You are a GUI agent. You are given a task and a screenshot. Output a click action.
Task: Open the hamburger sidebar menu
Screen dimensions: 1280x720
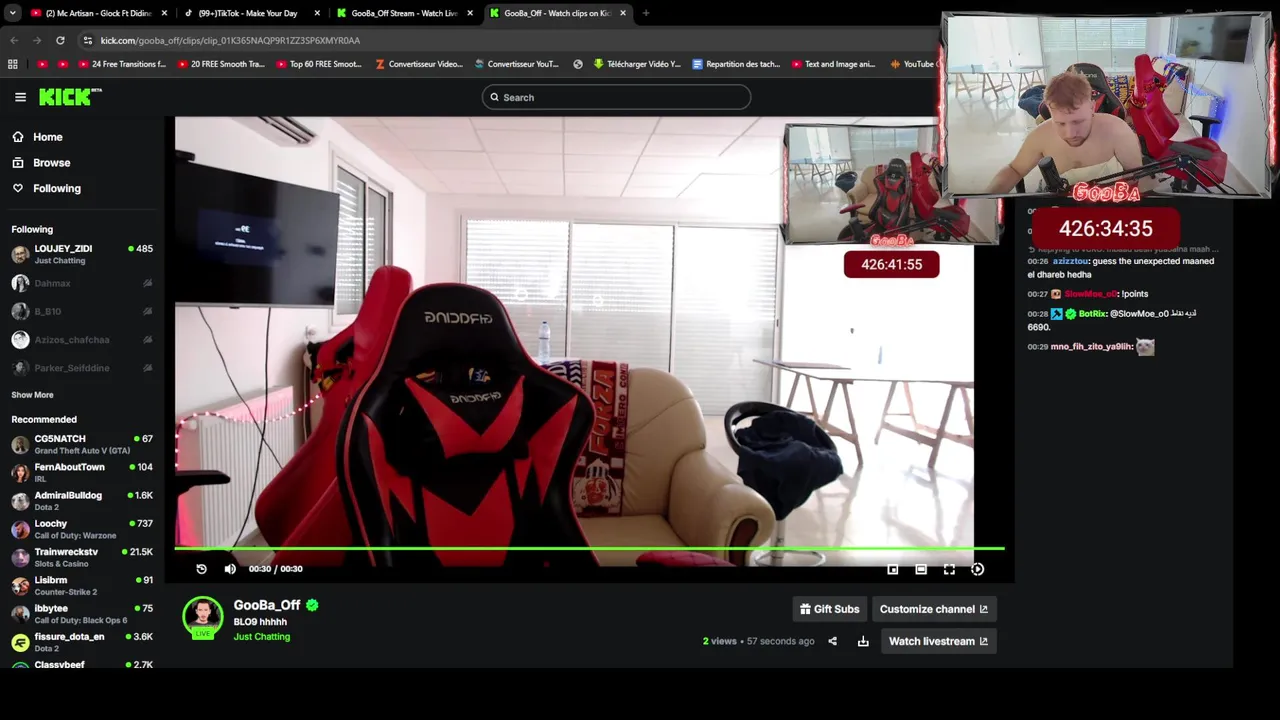pos(20,97)
